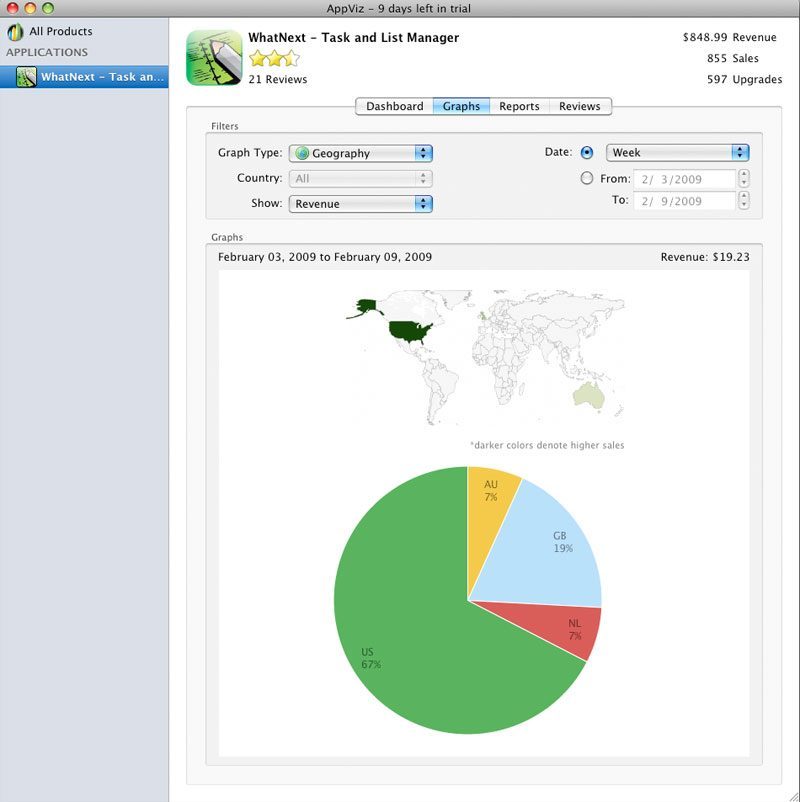Select the From date range radio button
The height and width of the screenshot is (802, 800).
pyautogui.click(x=587, y=179)
